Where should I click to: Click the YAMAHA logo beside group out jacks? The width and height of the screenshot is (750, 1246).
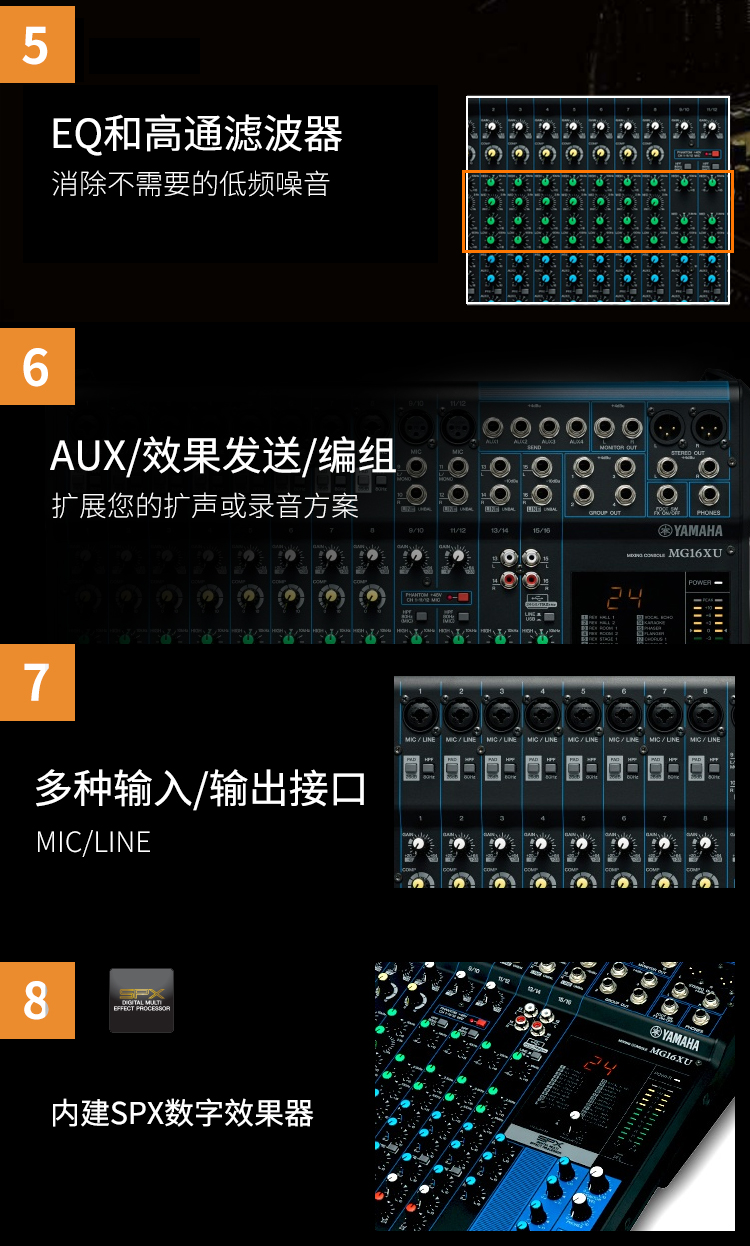pos(689,531)
